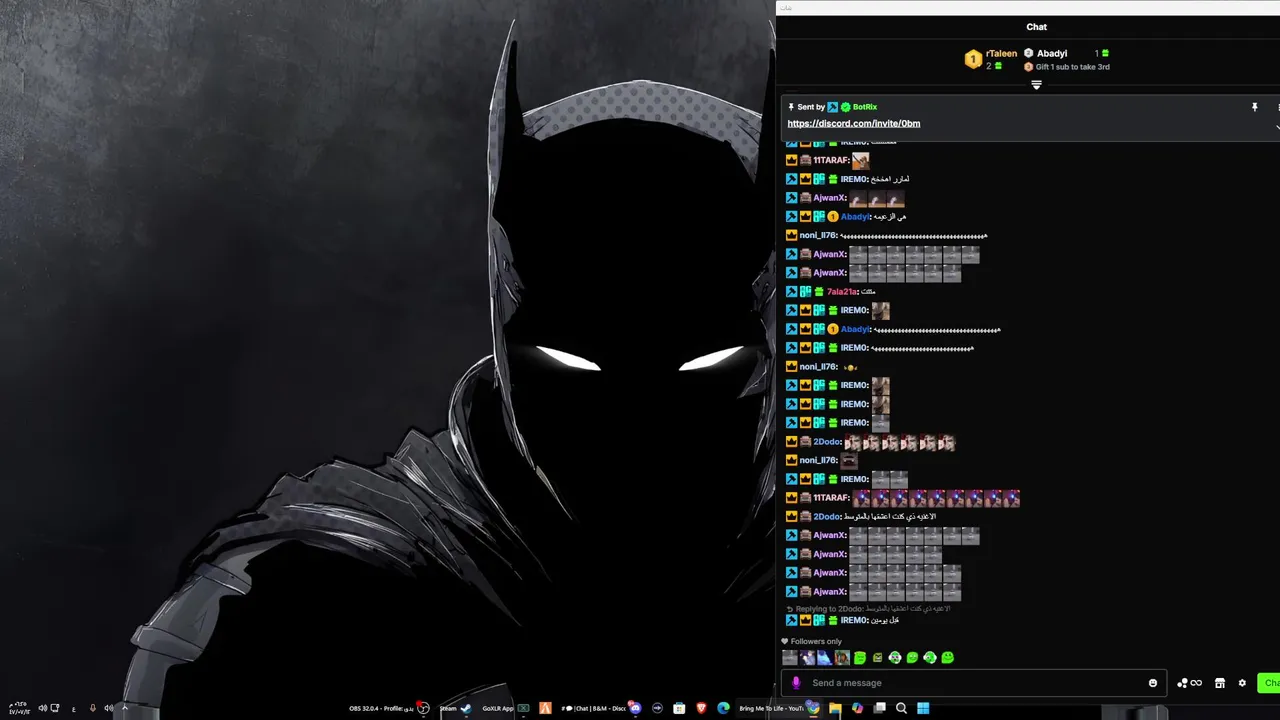Screen dimensions: 1280x720
Task: Click 2Dodo beside the red emote row
Action: (827, 441)
